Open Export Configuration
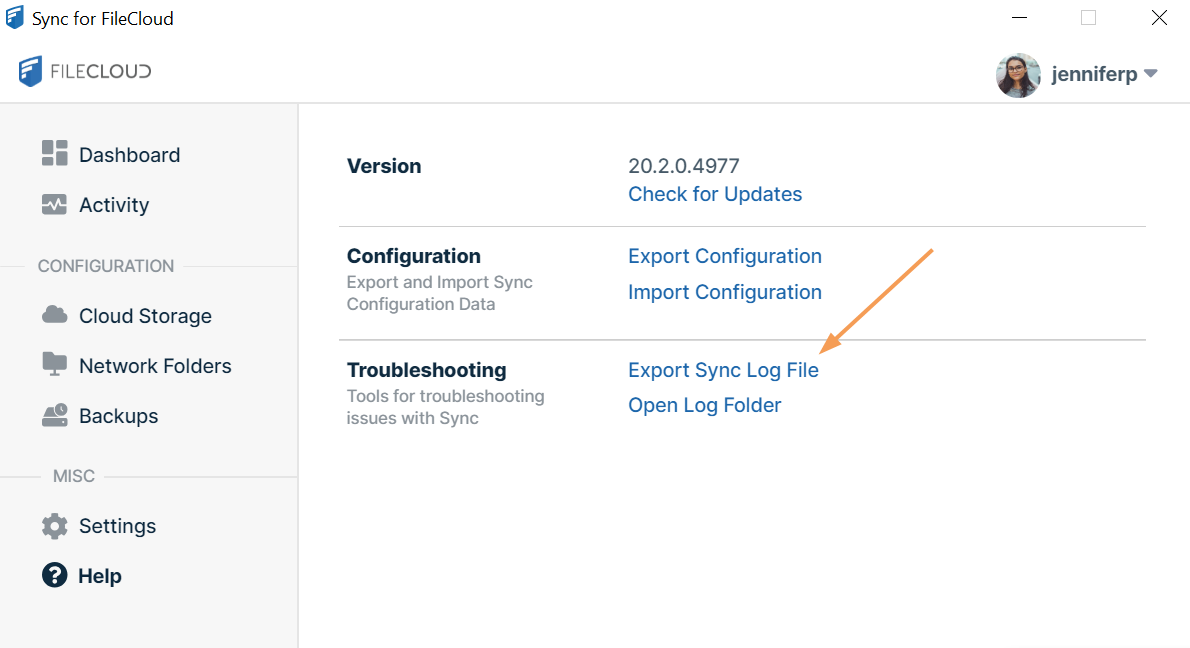The height and width of the screenshot is (648, 1190). coord(725,256)
